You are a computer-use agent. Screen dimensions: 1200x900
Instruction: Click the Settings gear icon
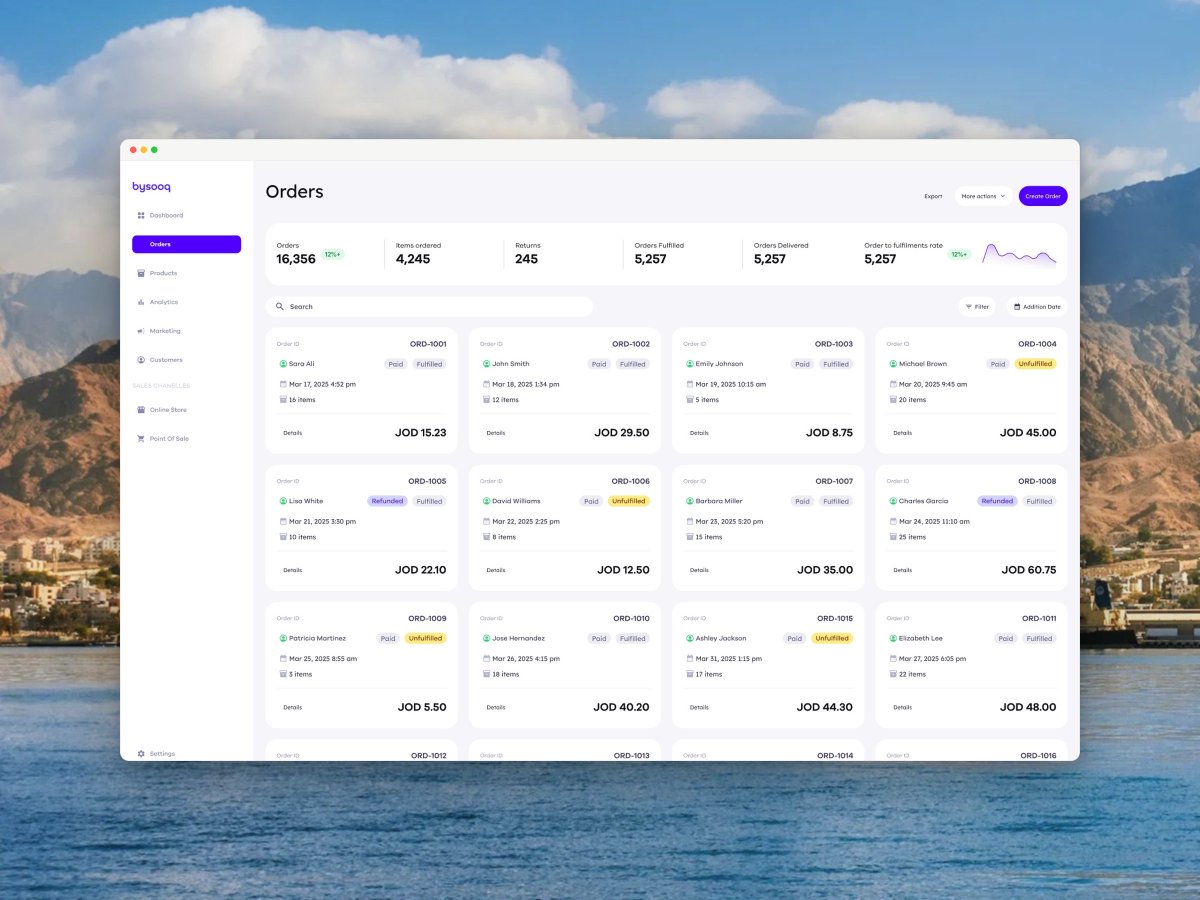[141, 754]
